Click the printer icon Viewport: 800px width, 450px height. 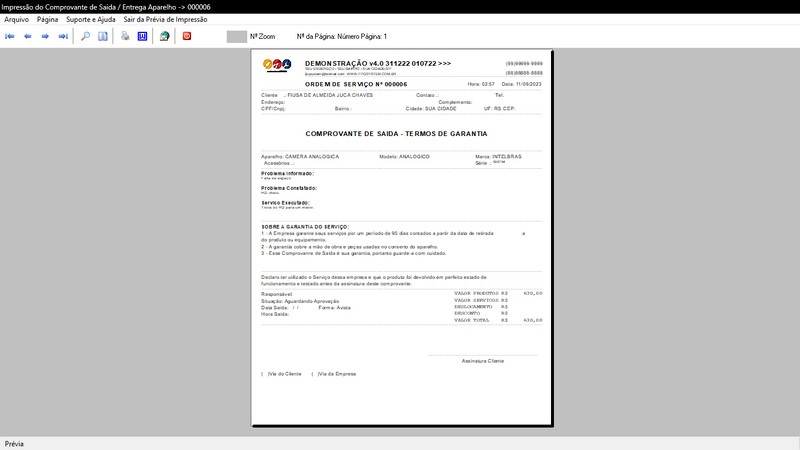coord(125,36)
